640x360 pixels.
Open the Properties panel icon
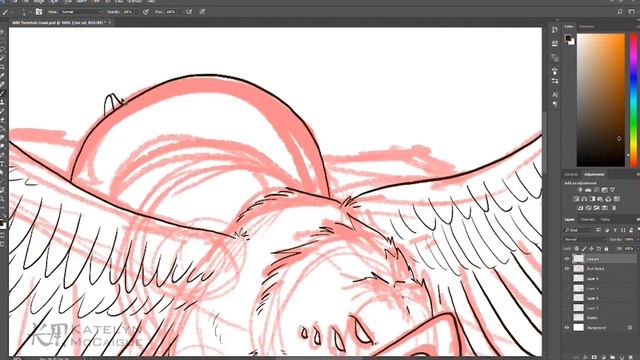555,43
